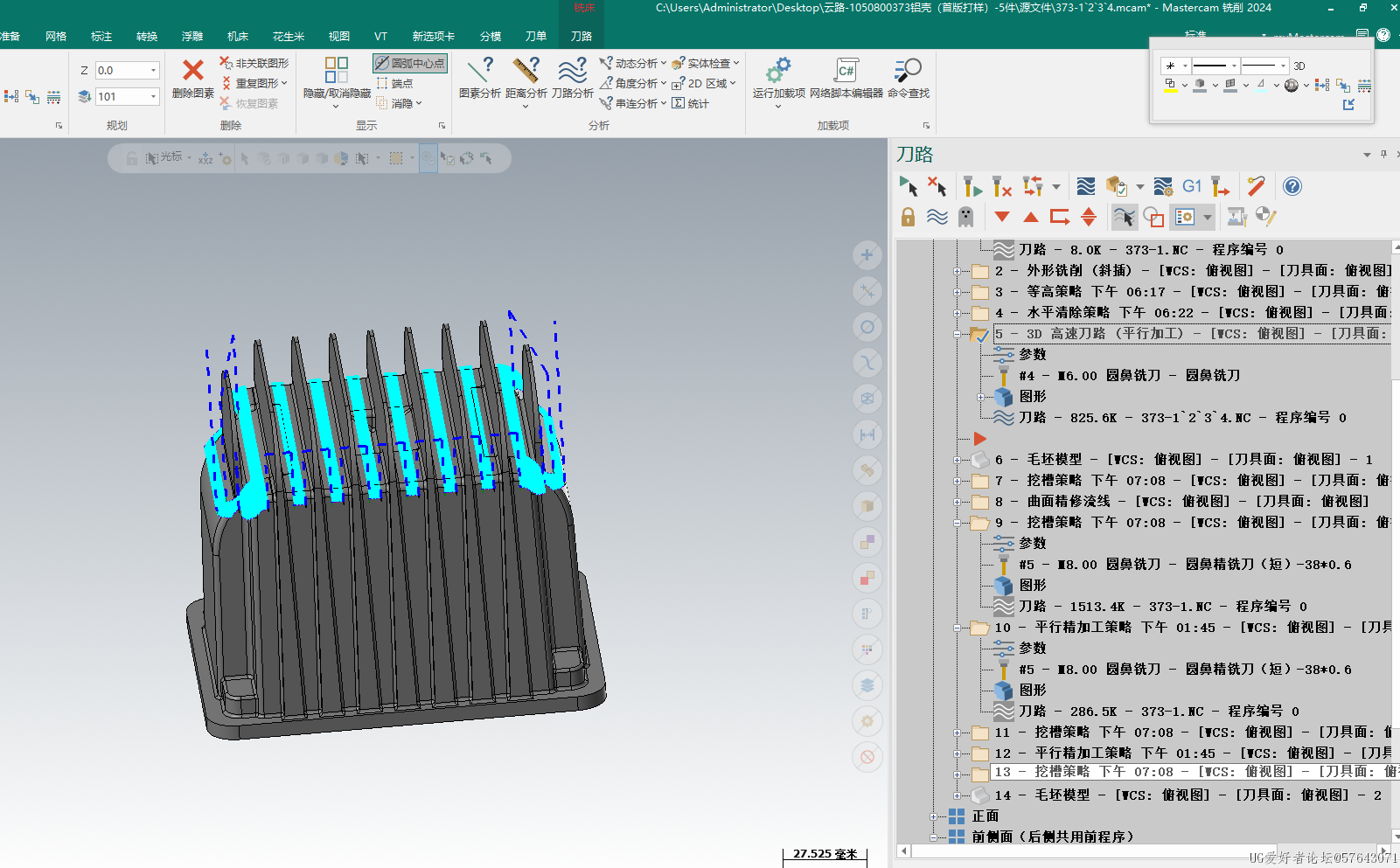Open the toolpaths manager help icon
This screenshot has height=868, width=1400.
click(1292, 186)
